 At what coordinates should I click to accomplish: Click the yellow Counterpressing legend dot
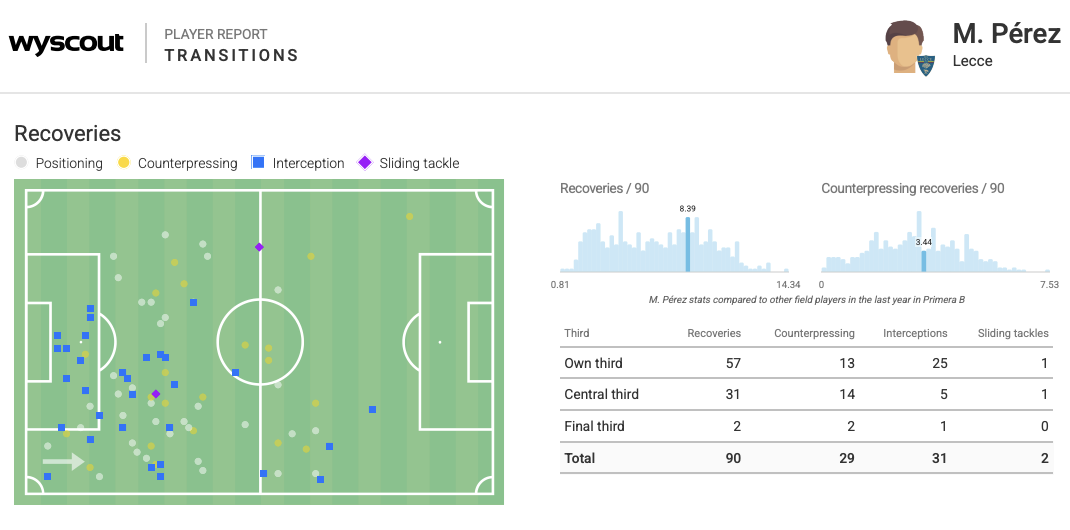(x=124, y=163)
